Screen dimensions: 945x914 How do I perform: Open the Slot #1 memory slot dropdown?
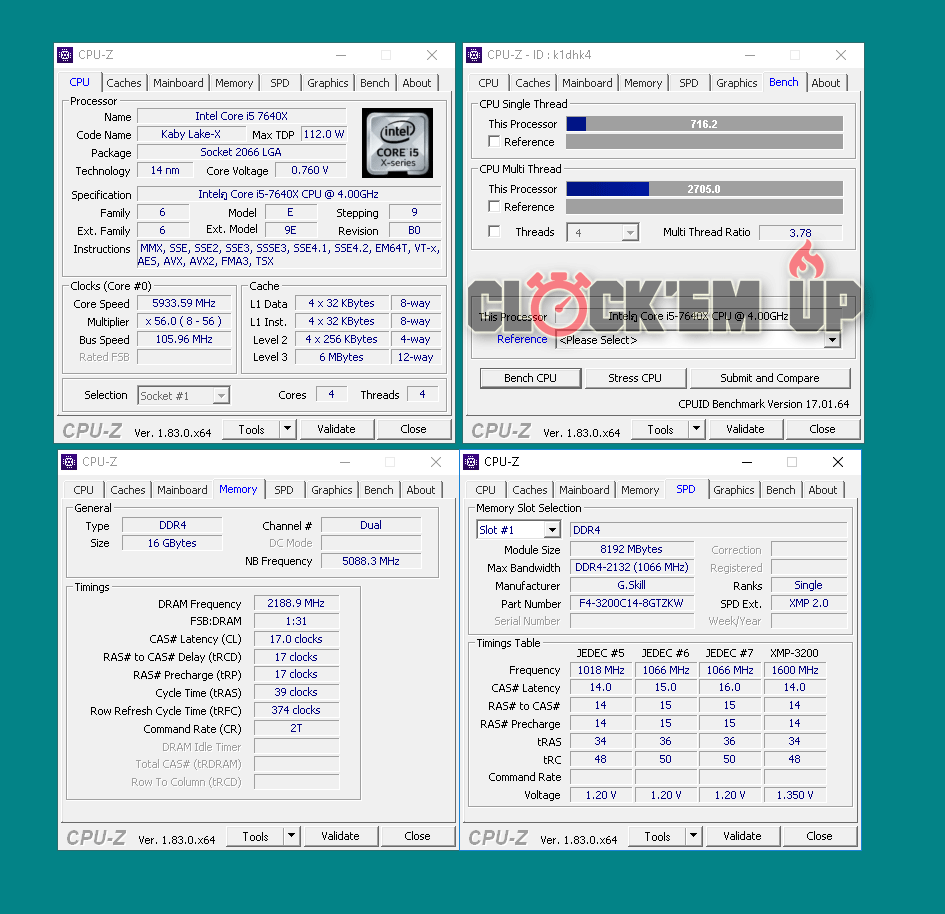tap(520, 530)
